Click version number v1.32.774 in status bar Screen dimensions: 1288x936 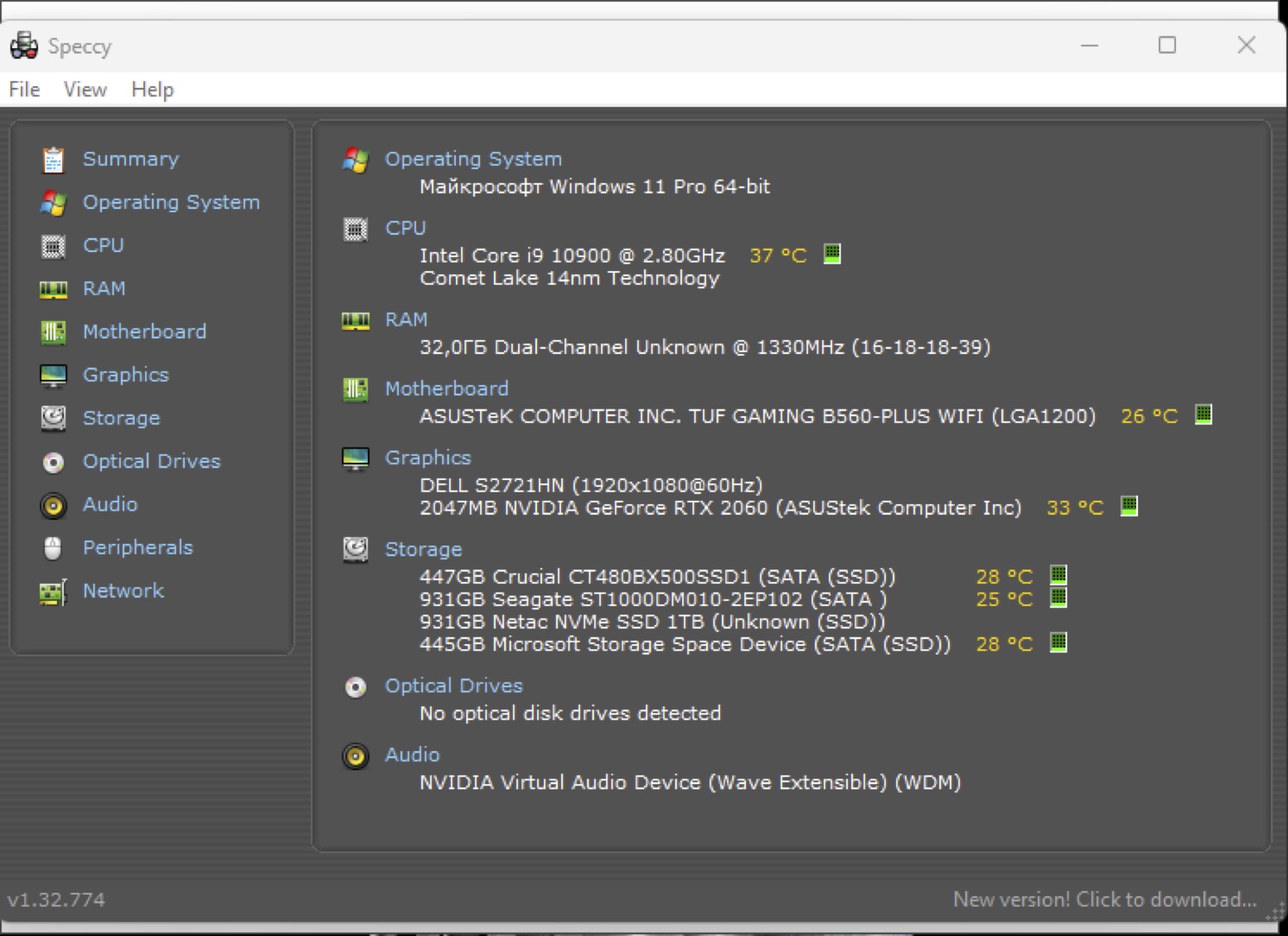[x=56, y=900]
